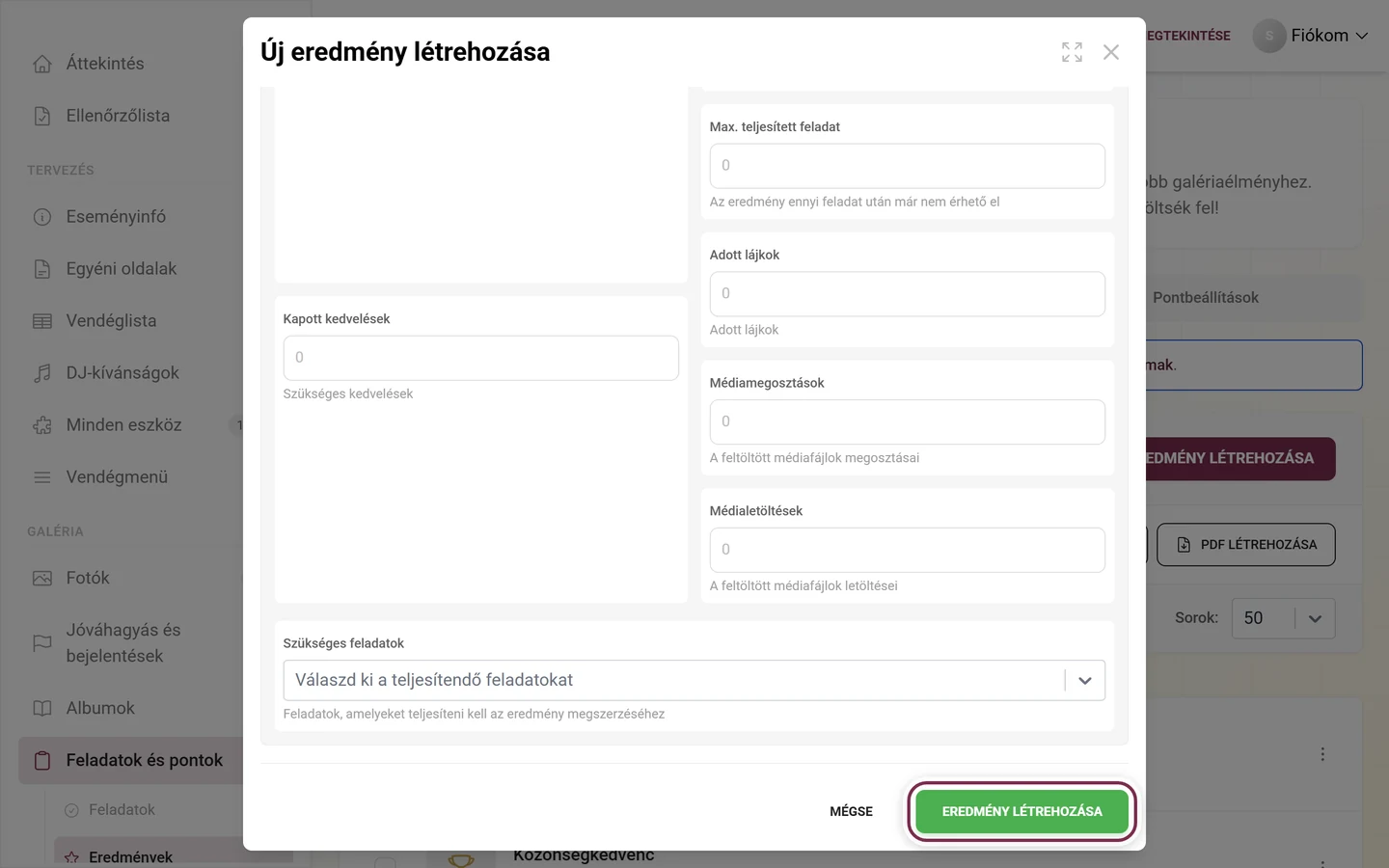1389x868 pixels.
Task: Open the Fiókom account menu
Action: click(1311, 36)
